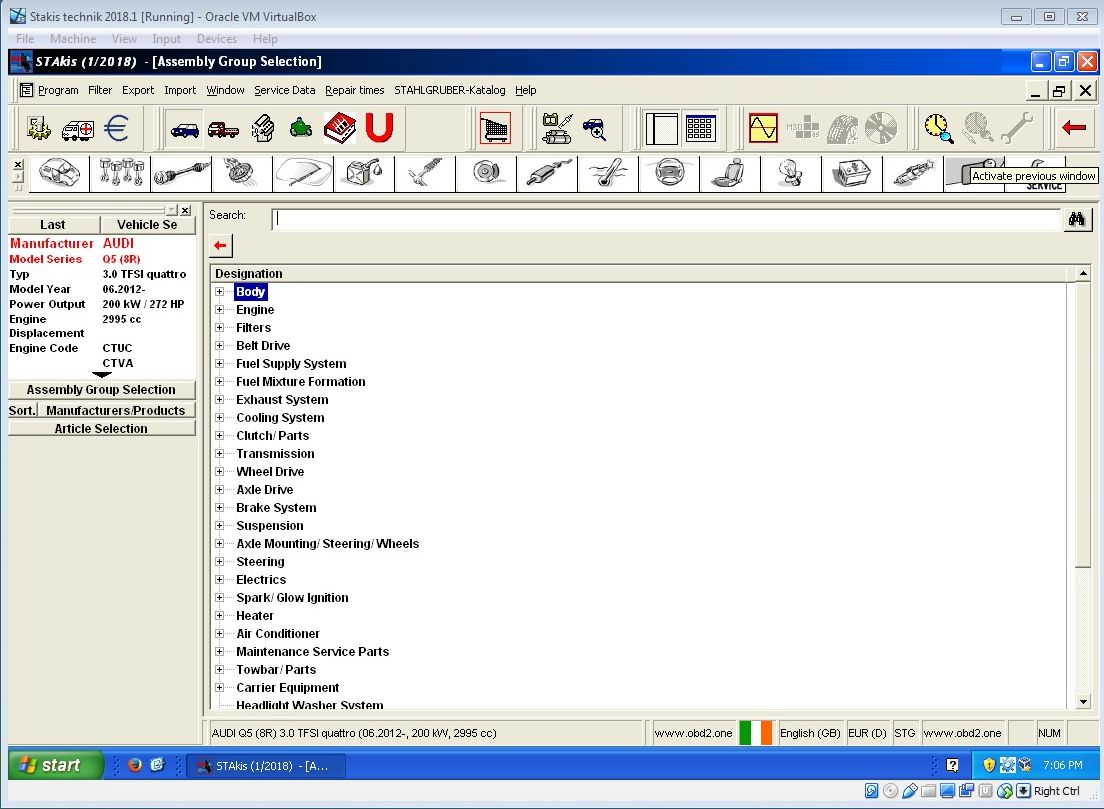
Task: Select the passenger car vehicle type icon
Action: point(185,128)
